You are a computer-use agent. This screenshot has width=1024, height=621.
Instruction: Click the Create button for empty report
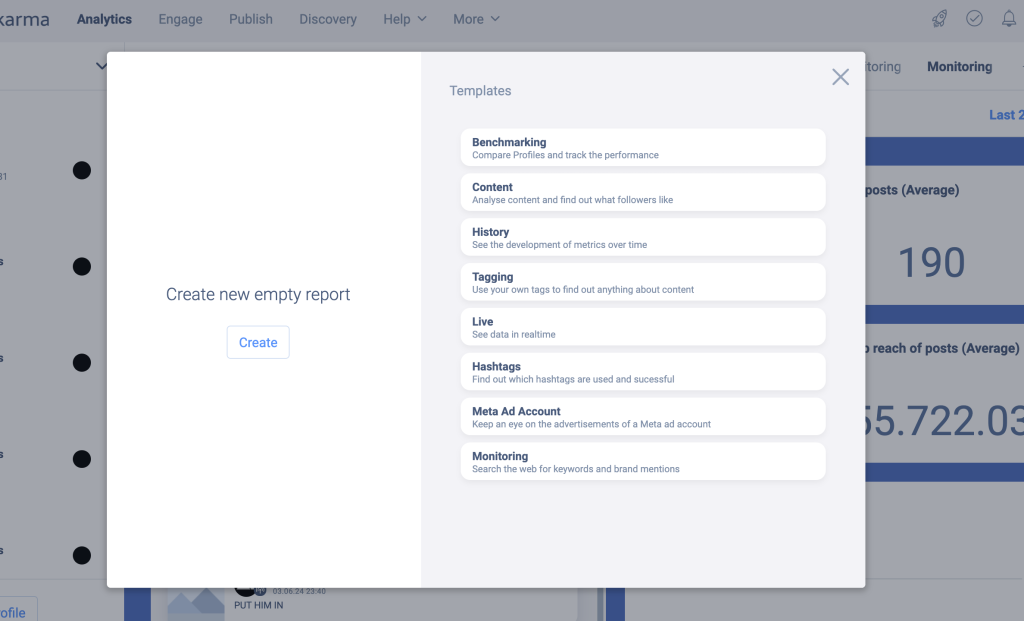point(258,342)
